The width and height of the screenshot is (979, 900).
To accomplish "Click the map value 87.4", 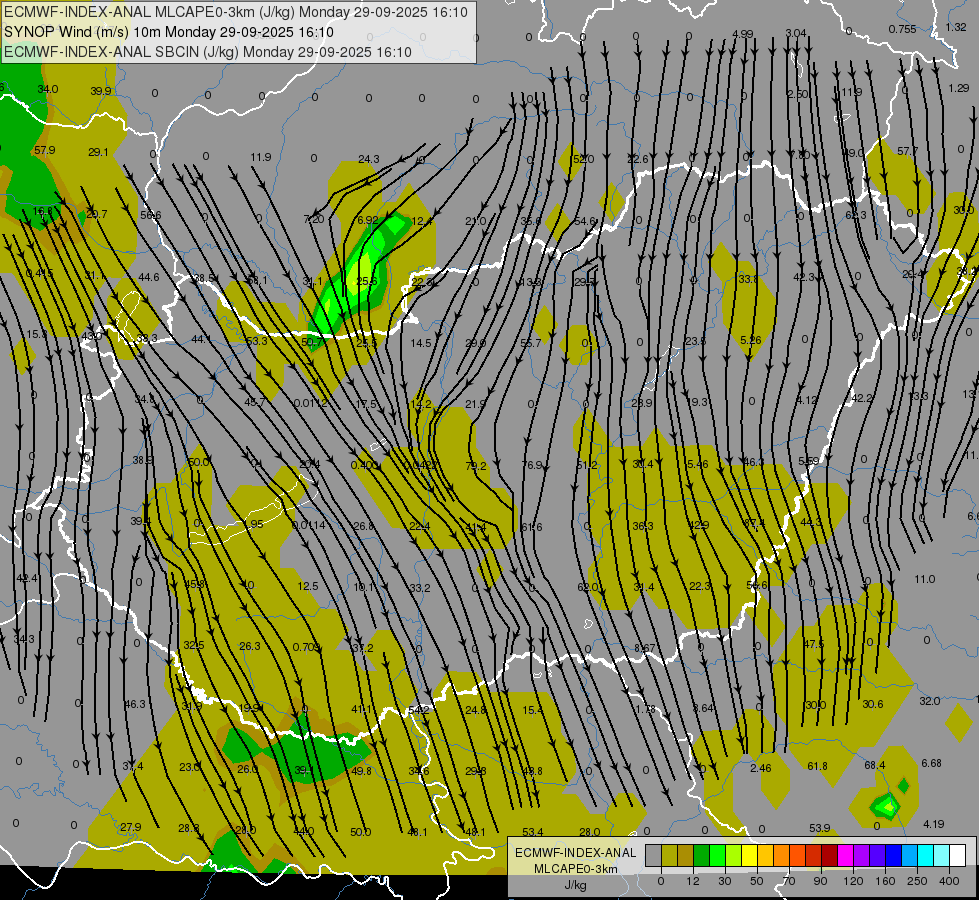I will click(754, 523).
